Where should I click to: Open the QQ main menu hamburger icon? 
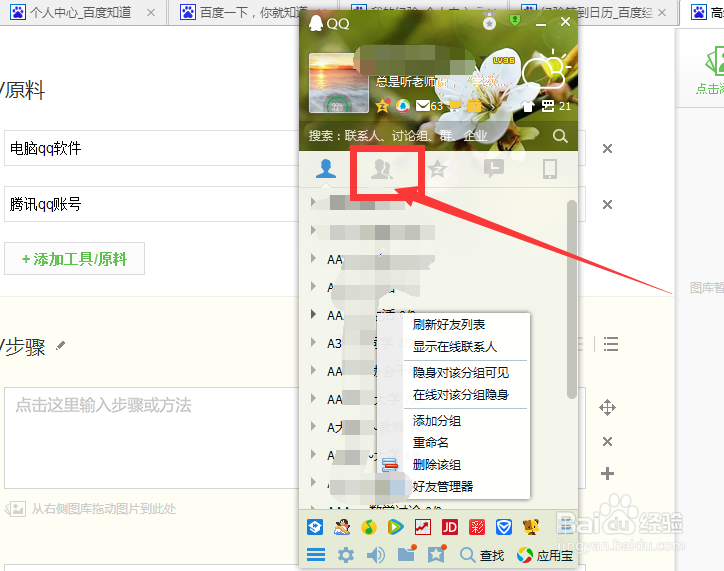tap(316, 554)
